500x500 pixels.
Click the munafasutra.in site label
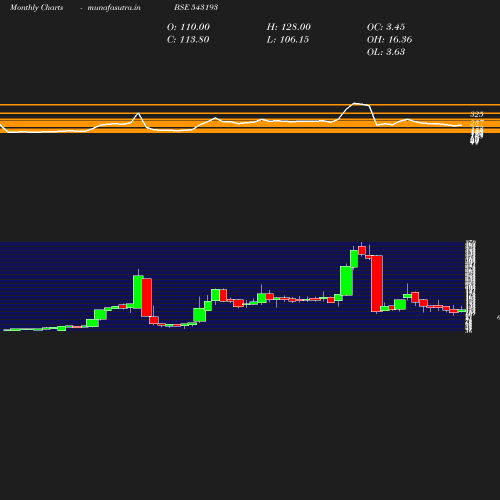point(114,7)
